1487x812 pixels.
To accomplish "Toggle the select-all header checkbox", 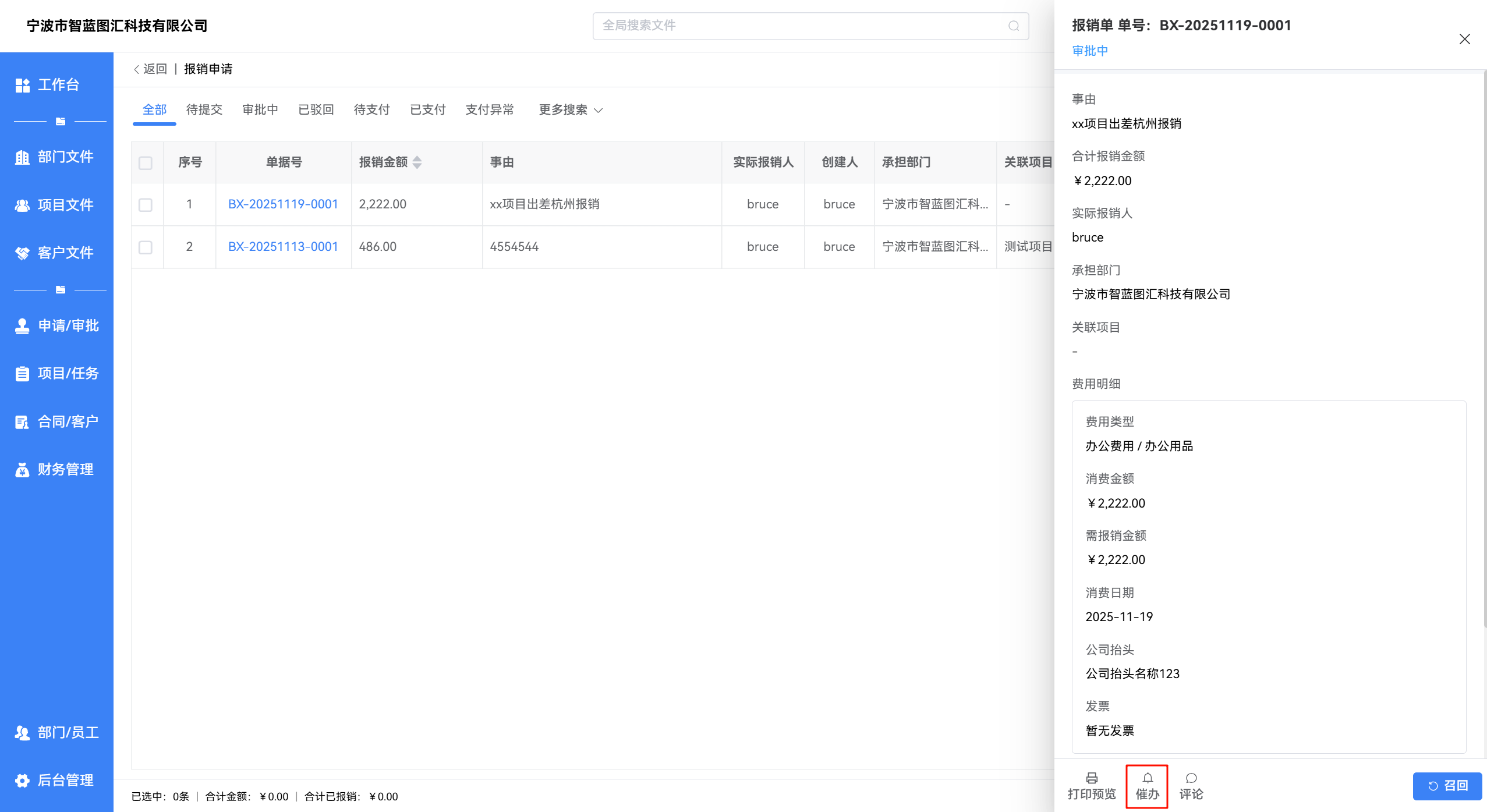I will (146, 163).
